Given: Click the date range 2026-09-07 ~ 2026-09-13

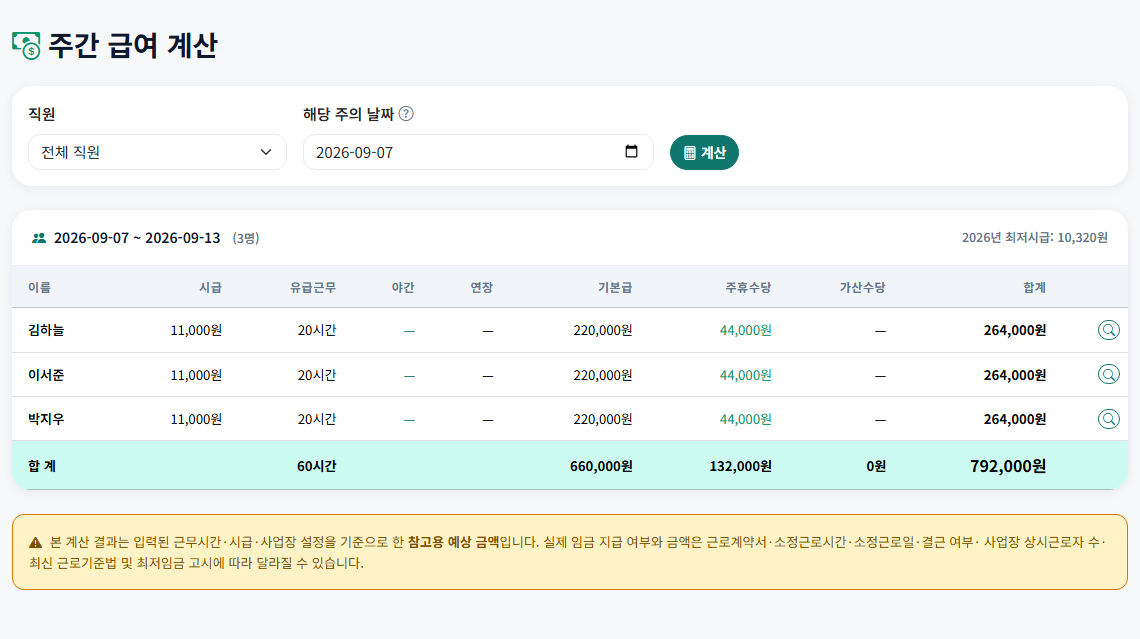Looking at the screenshot, I should [x=137, y=238].
